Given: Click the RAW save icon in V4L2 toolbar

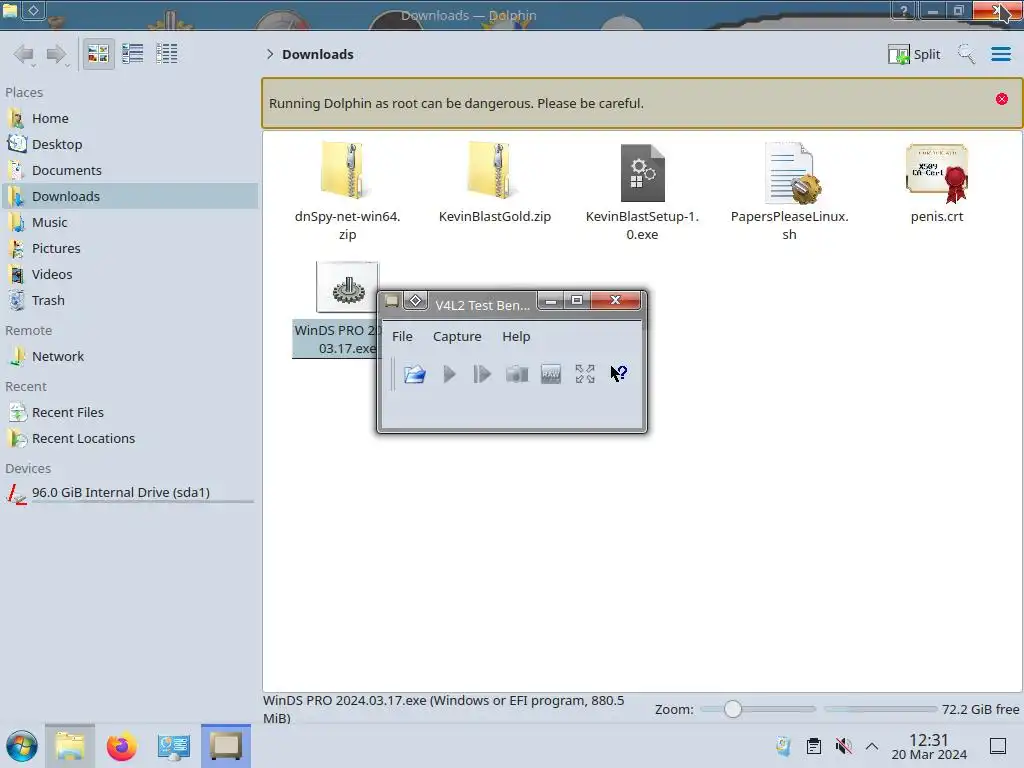Looking at the screenshot, I should 551,374.
